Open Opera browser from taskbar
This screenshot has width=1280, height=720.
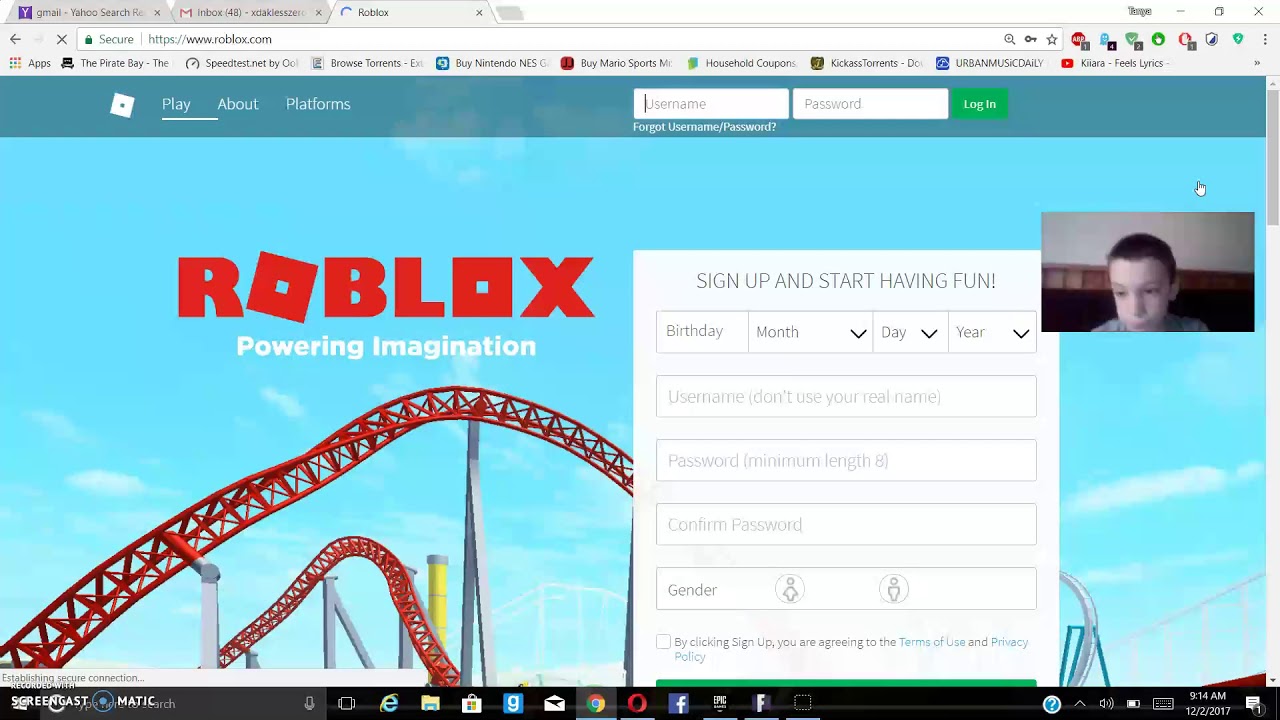637,703
